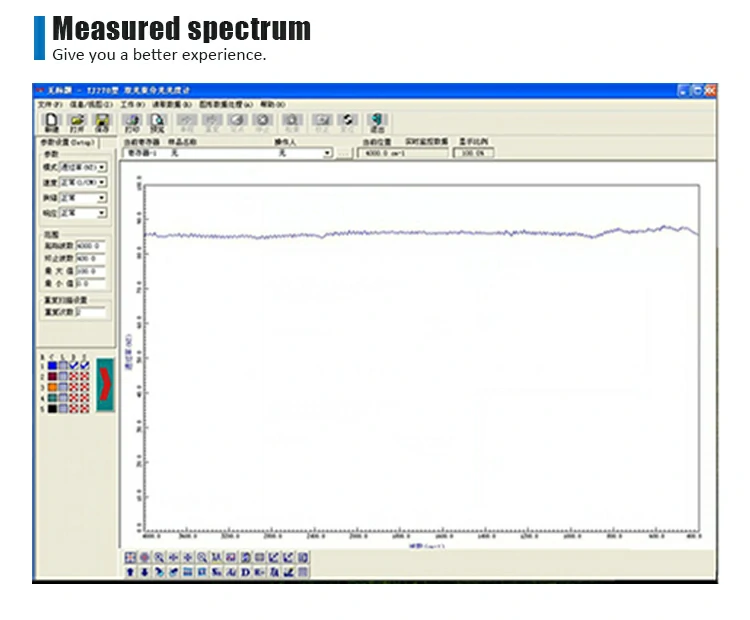The height and width of the screenshot is (620, 750).
Task: Click the ellipsis button beside register combo box
Action: coord(343,154)
